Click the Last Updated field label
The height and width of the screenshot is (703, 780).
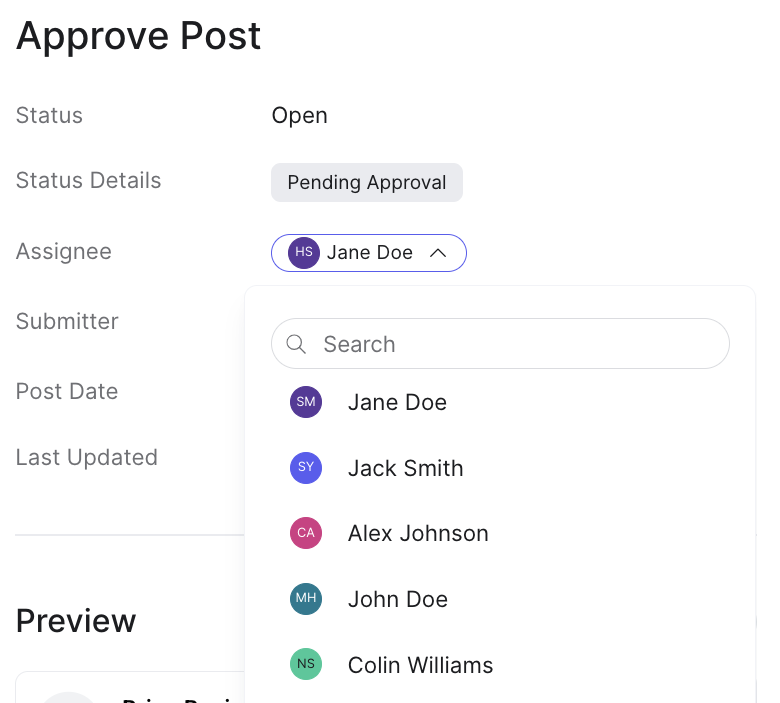coord(87,457)
